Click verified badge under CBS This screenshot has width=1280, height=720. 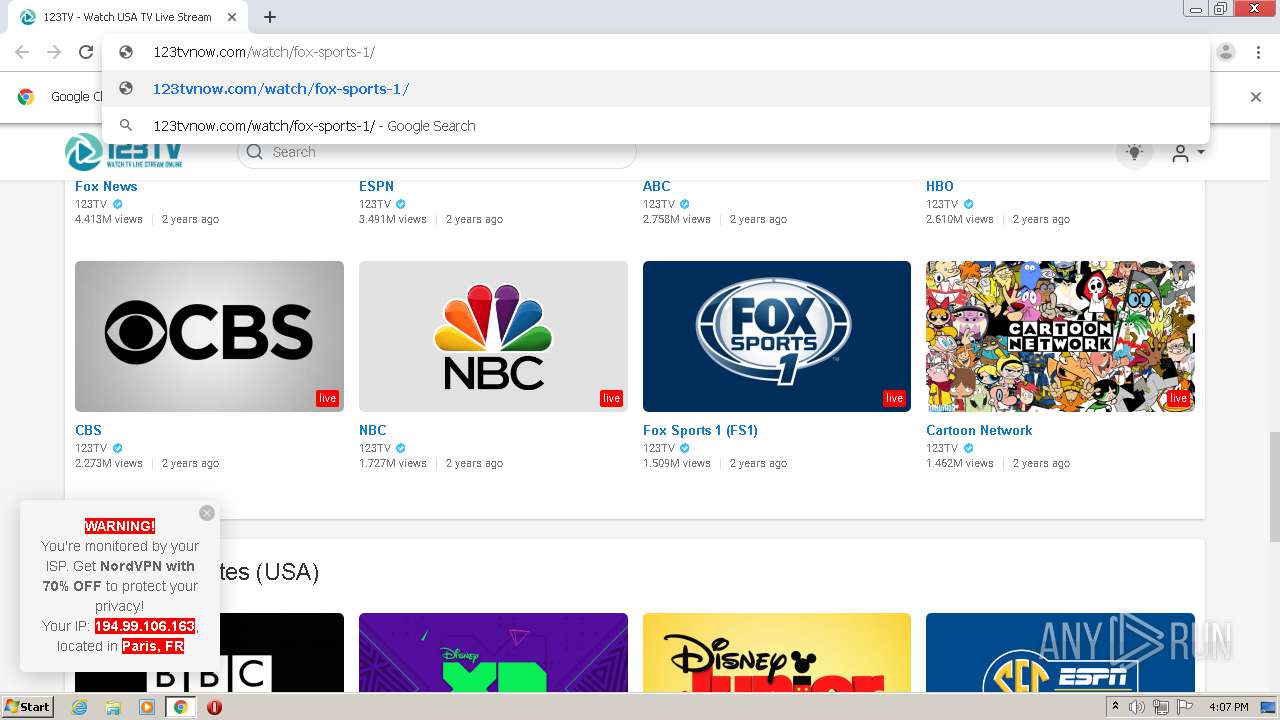(117, 448)
